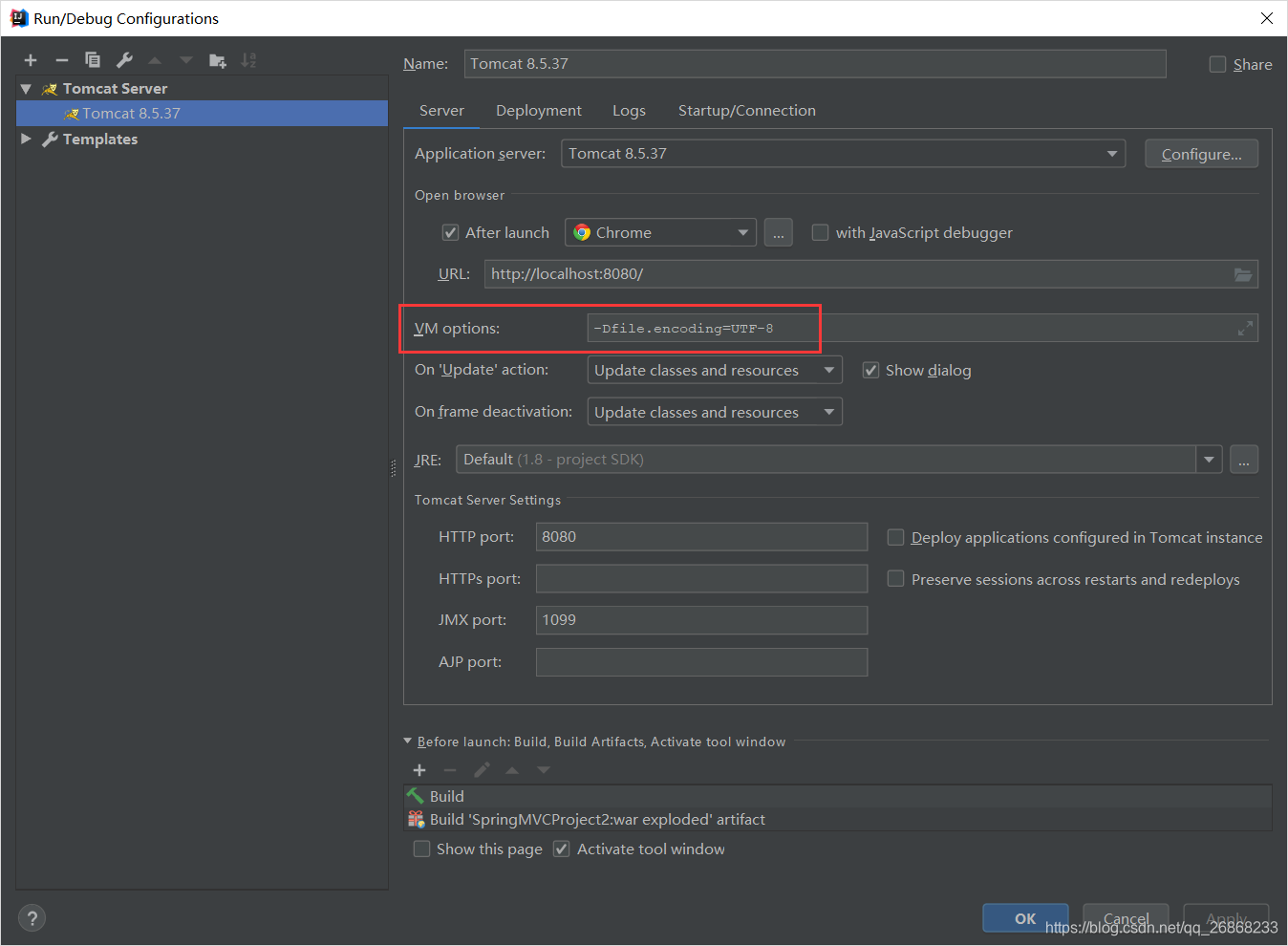1288x946 pixels.
Task: Remove the selected configuration with the minus icon
Action: click(62, 60)
